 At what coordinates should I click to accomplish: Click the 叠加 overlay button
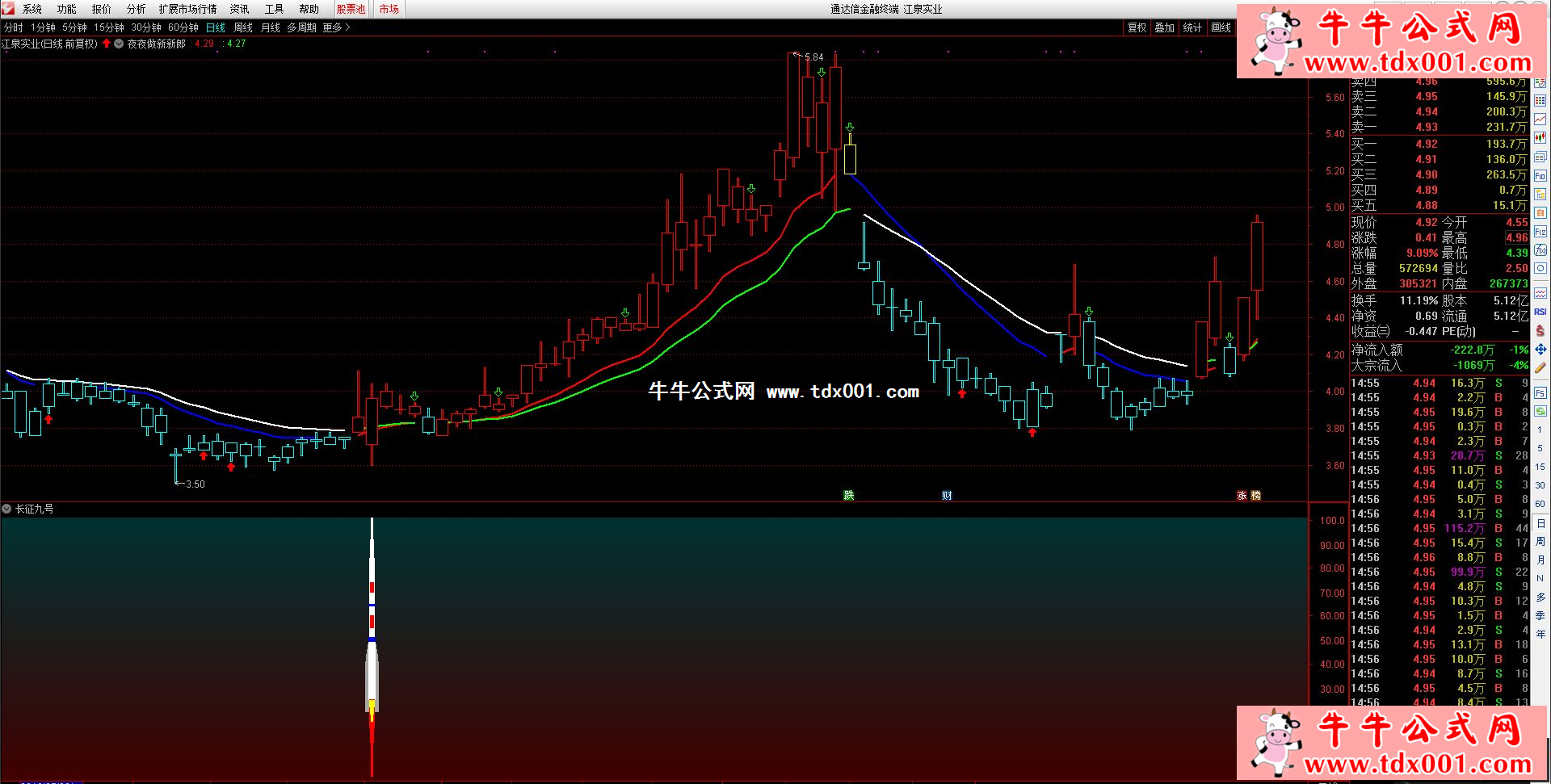[1165, 27]
